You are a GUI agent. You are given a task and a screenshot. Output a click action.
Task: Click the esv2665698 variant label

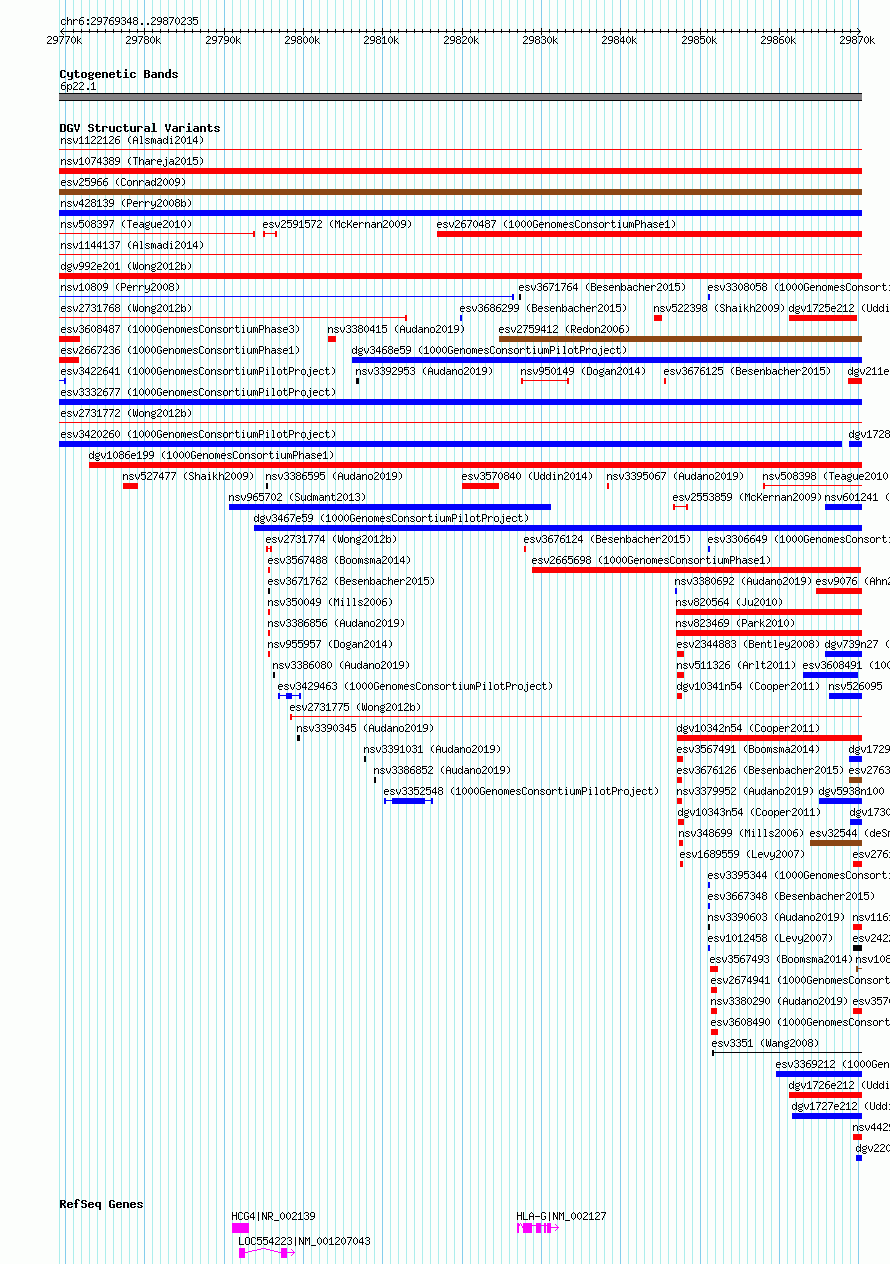[651, 560]
